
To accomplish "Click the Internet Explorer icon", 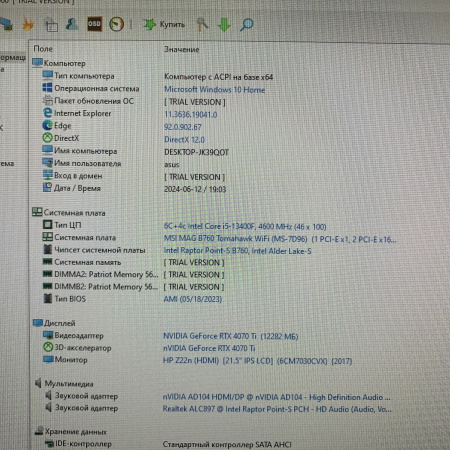I will 48,113.
